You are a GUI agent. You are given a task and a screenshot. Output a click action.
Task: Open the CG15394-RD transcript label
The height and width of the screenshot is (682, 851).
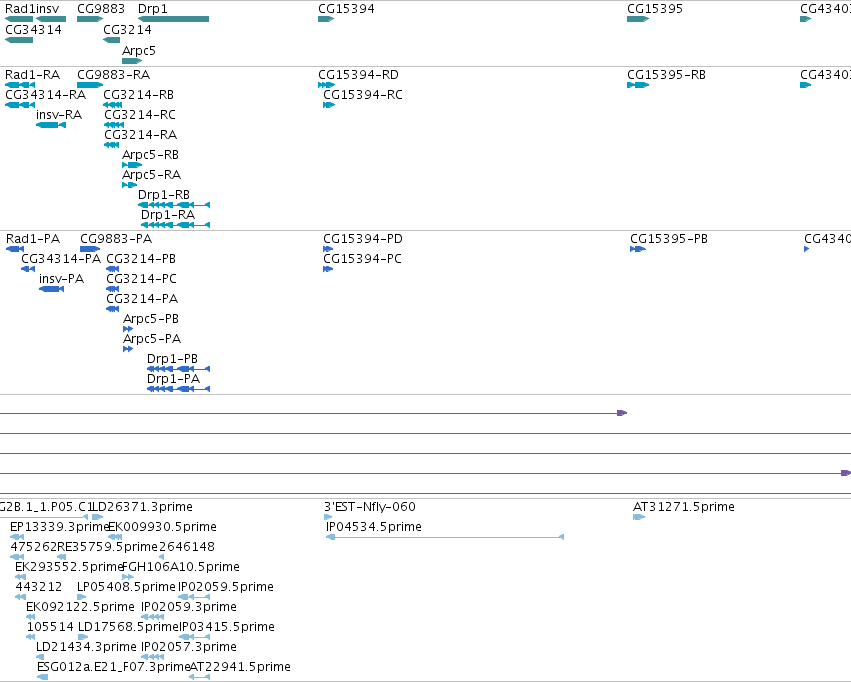pyautogui.click(x=358, y=74)
